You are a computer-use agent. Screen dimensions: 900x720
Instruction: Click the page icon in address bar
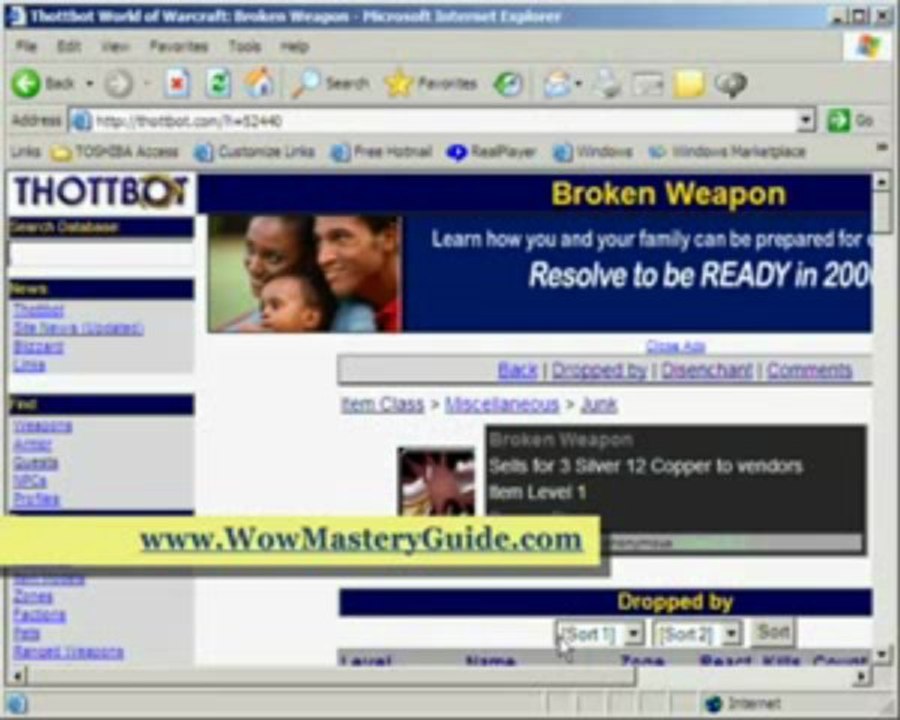tap(81, 121)
